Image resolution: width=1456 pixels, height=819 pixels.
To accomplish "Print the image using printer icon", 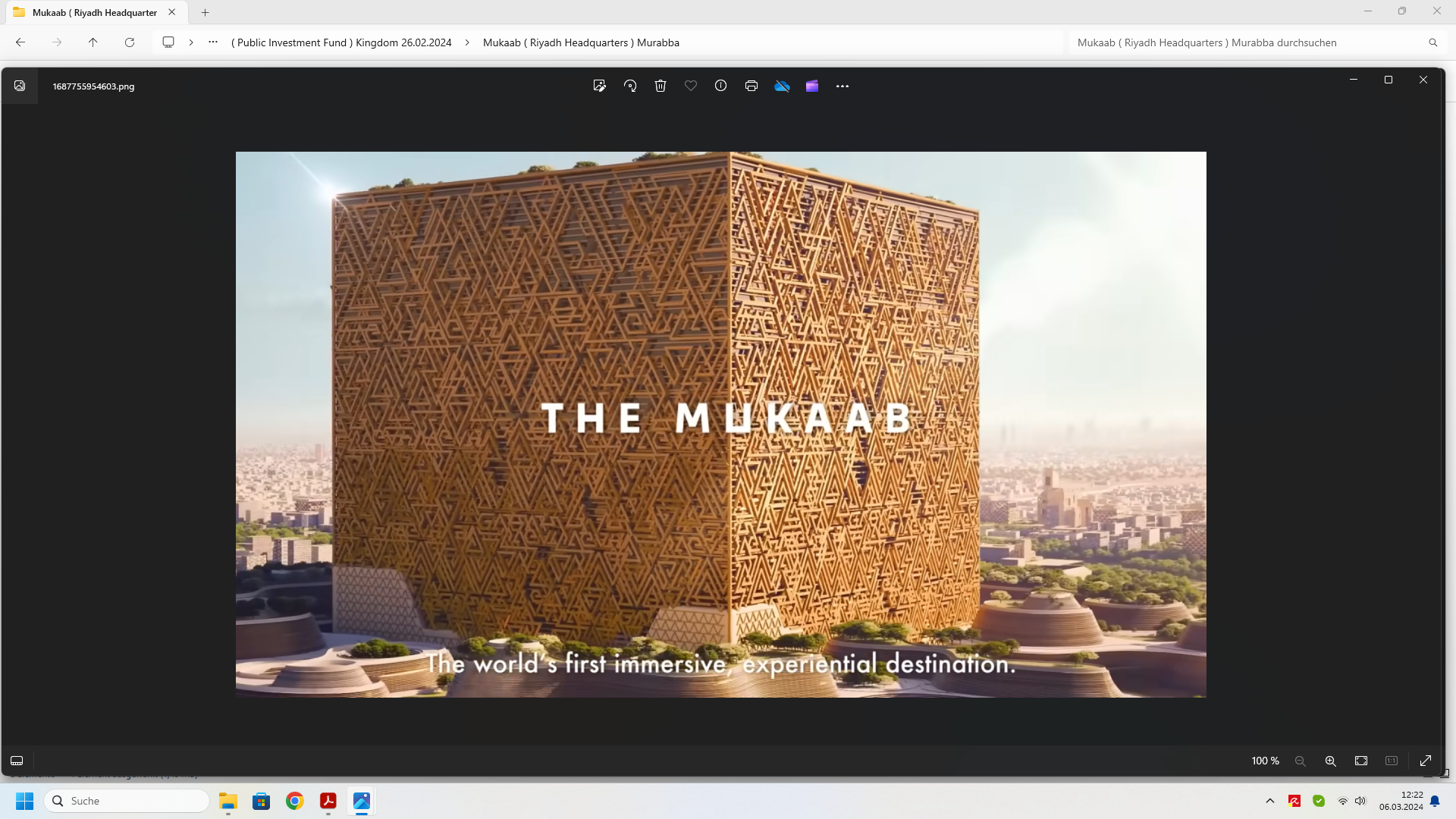I will point(752,86).
